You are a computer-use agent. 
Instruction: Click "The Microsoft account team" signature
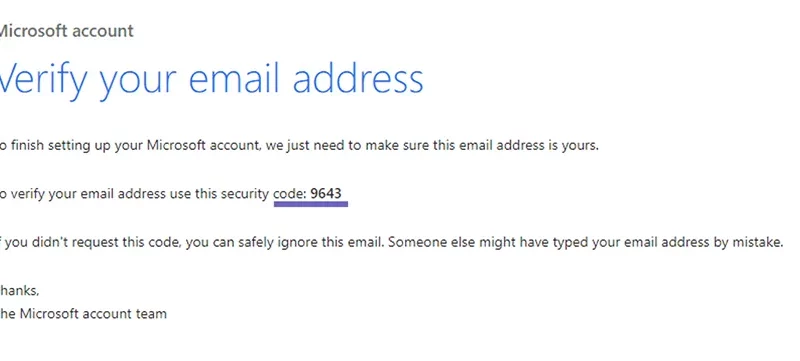coord(83,313)
